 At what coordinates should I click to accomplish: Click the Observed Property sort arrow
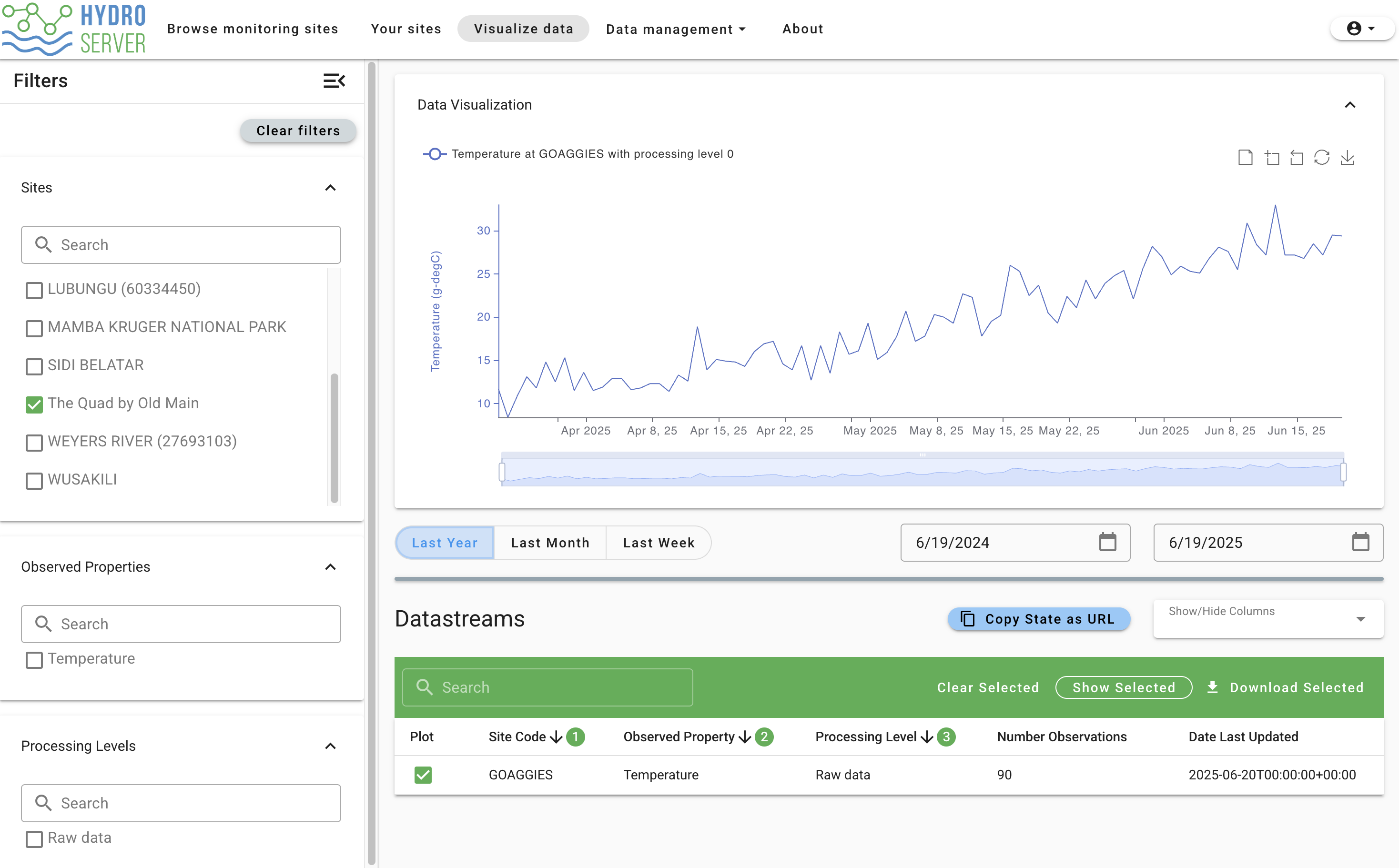pyautogui.click(x=745, y=737)
